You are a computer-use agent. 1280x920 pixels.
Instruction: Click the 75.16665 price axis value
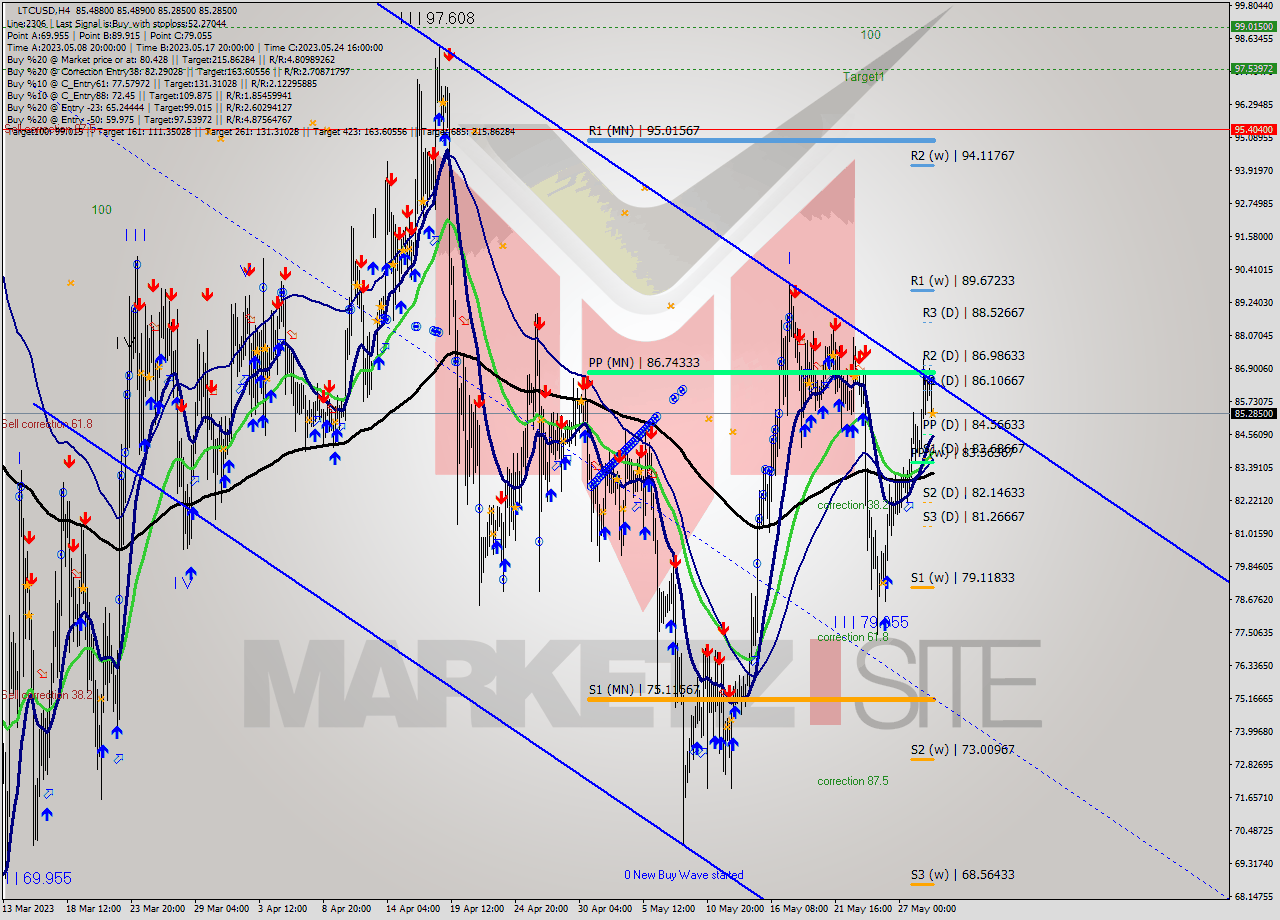(x=1253, y=698)
